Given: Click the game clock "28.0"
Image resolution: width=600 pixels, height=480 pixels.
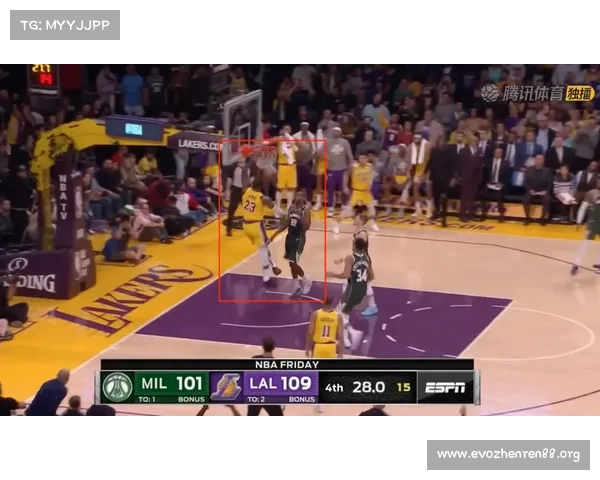Looking at the screenshot, I should tap(368, 387).
